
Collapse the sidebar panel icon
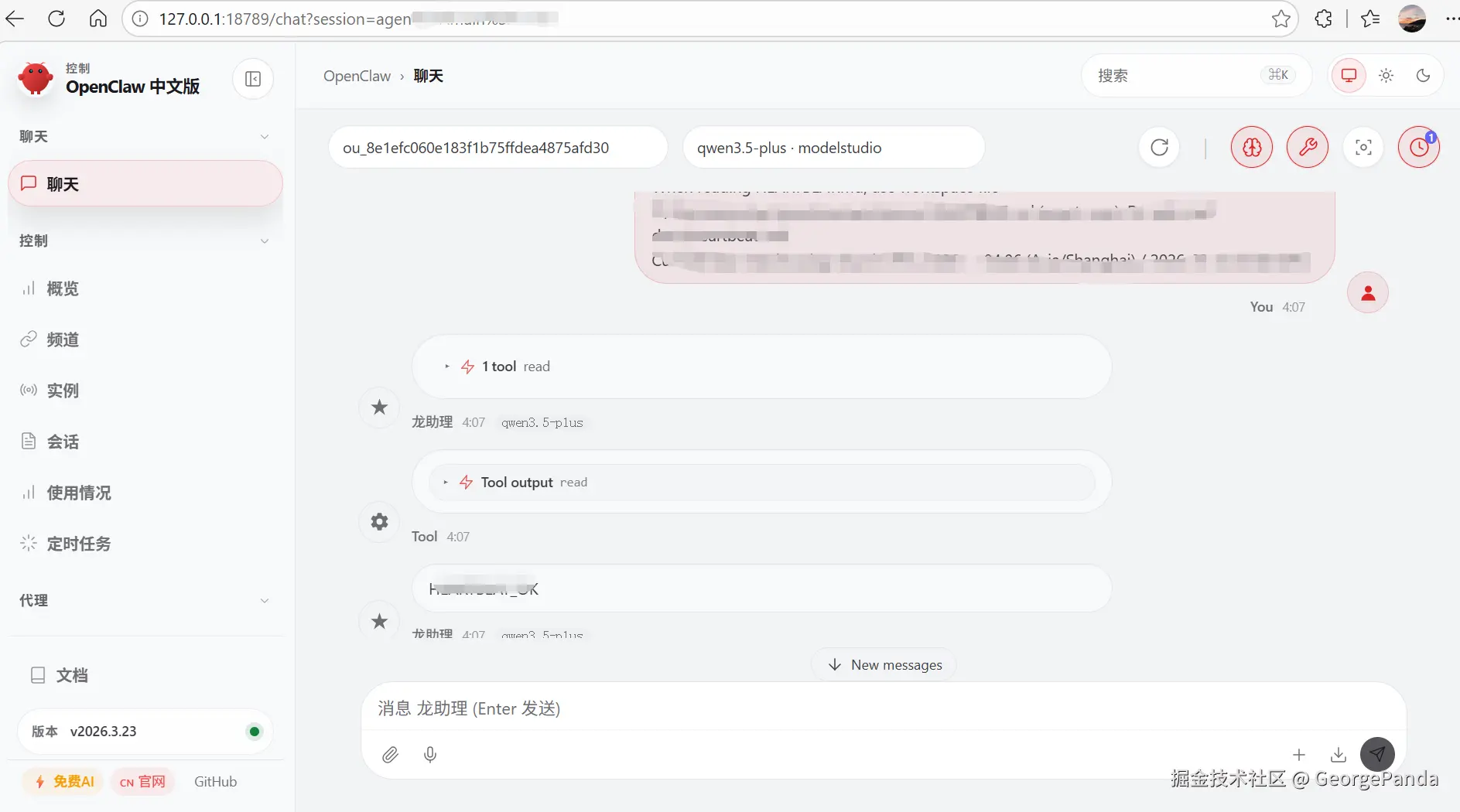click(253, 79)
